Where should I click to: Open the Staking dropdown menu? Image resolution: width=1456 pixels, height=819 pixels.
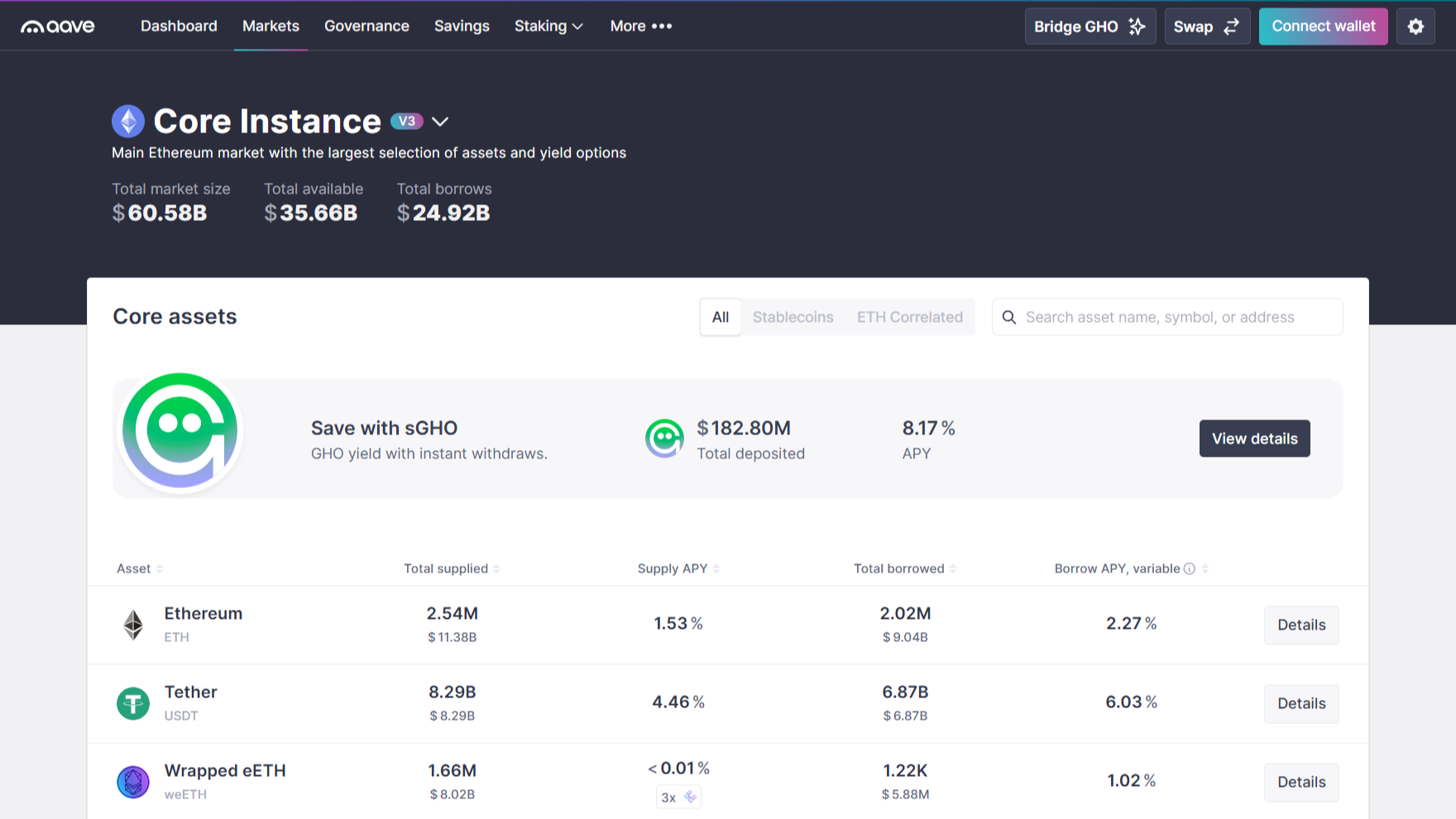pyautogui.click(x=548, y=26)
